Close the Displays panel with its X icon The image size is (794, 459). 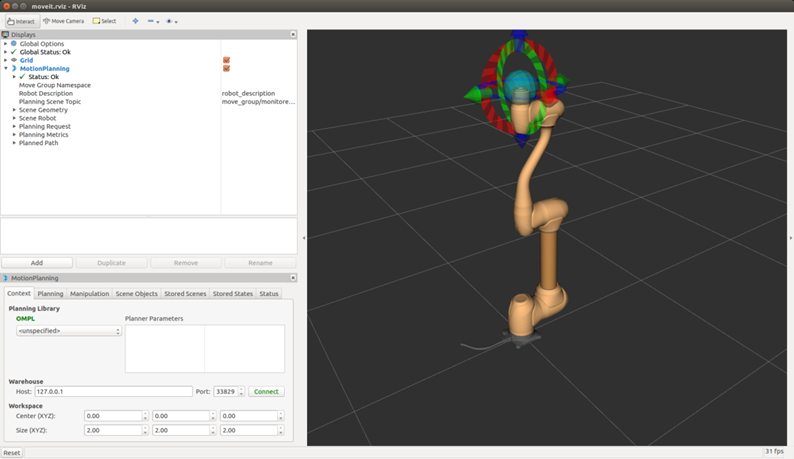click(293, 34)
